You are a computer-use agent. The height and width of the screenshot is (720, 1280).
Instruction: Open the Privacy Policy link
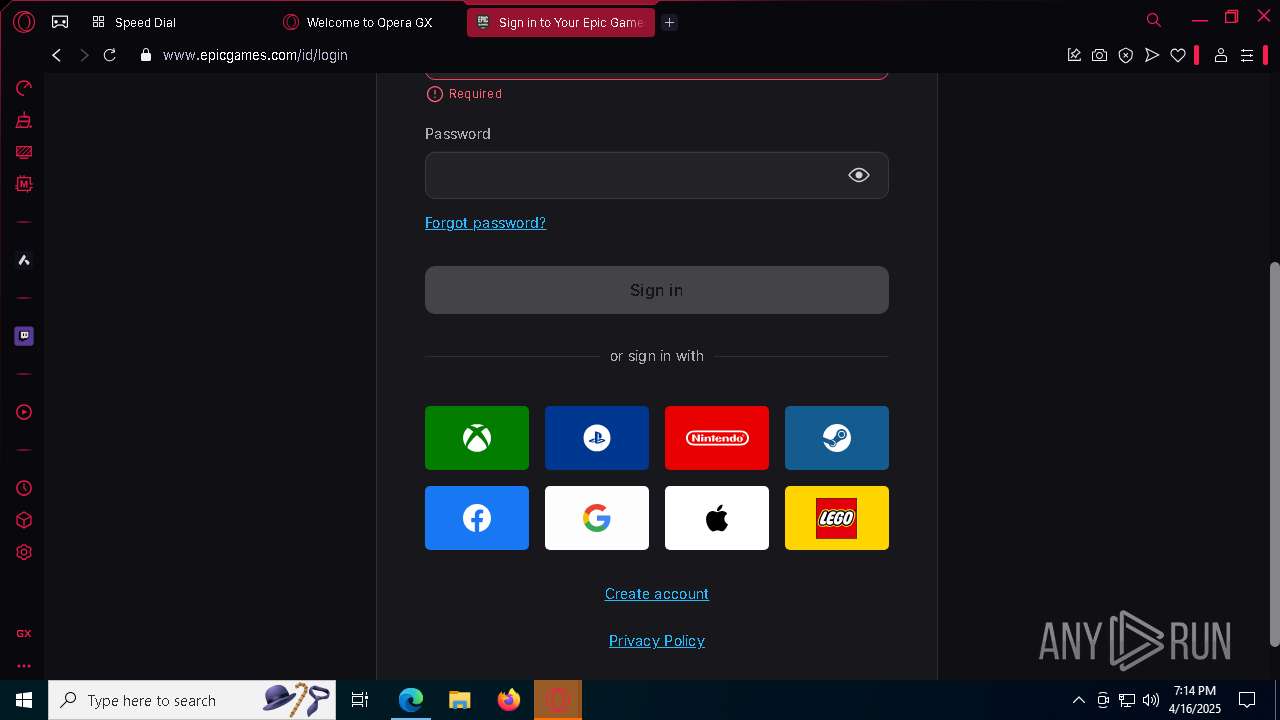(x=657, y=641)
